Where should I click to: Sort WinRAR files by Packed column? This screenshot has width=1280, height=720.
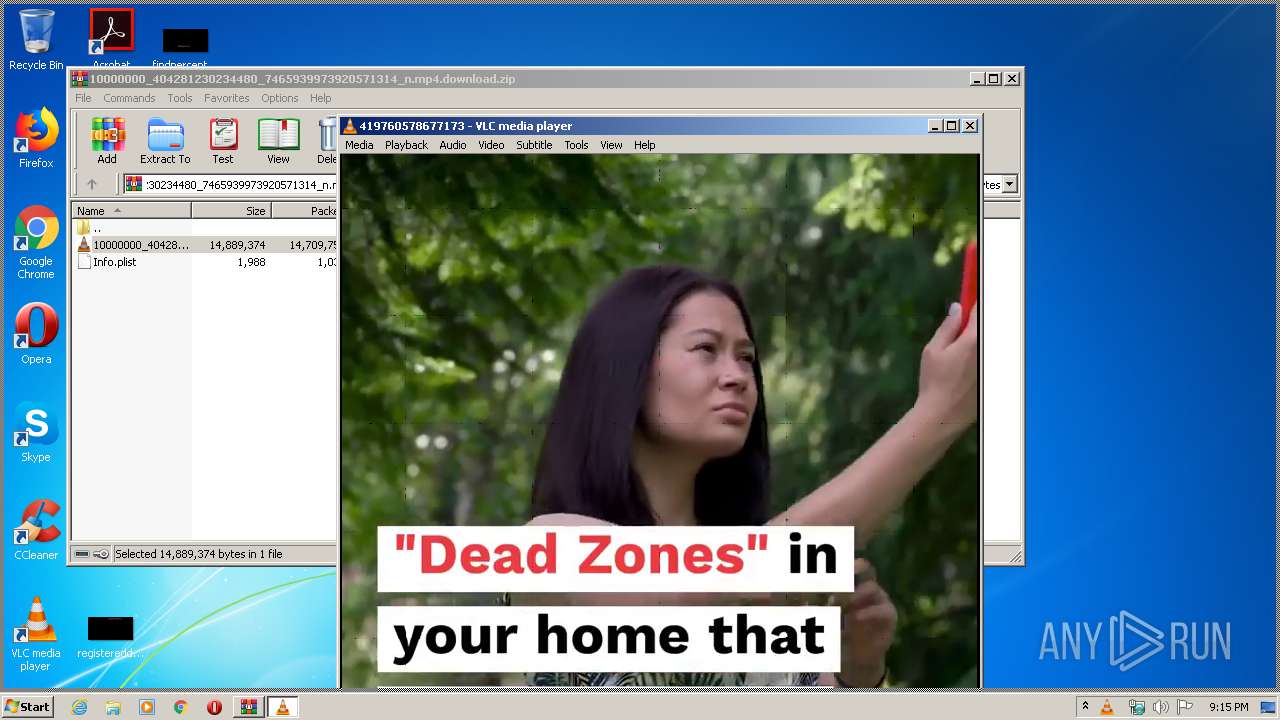click(x=305, y=211)
